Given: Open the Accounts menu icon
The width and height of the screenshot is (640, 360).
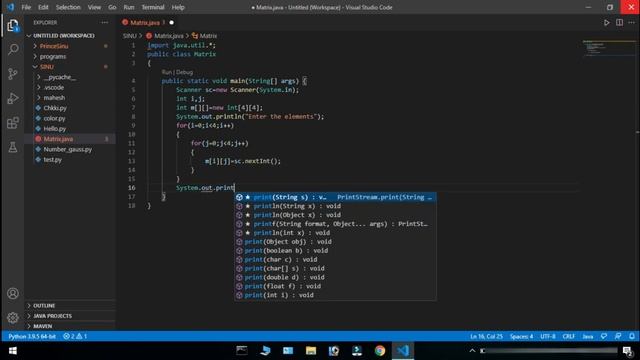Looking at the screenshot, I should (x=13, y=293).
